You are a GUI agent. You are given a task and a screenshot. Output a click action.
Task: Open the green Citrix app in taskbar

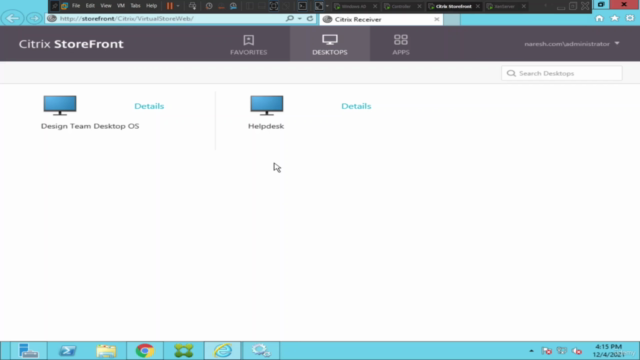pos(184,351)
